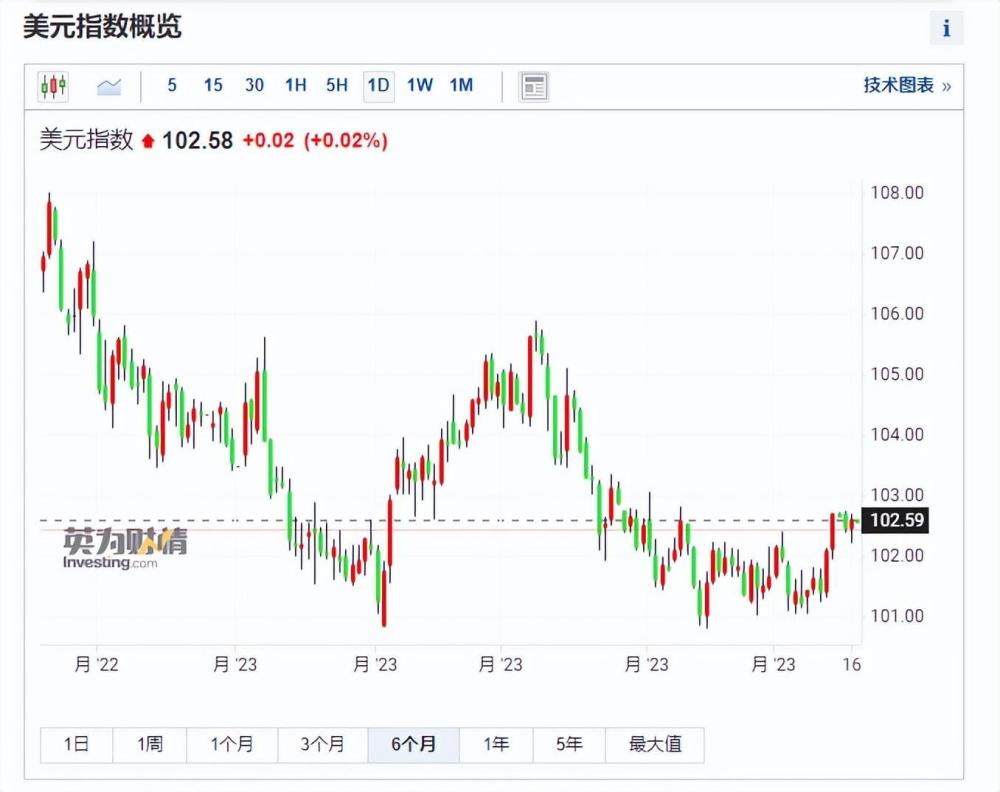The image size is (1000, 792).
Task: Select the 5-minute interval
Action: tap(172, 86)
